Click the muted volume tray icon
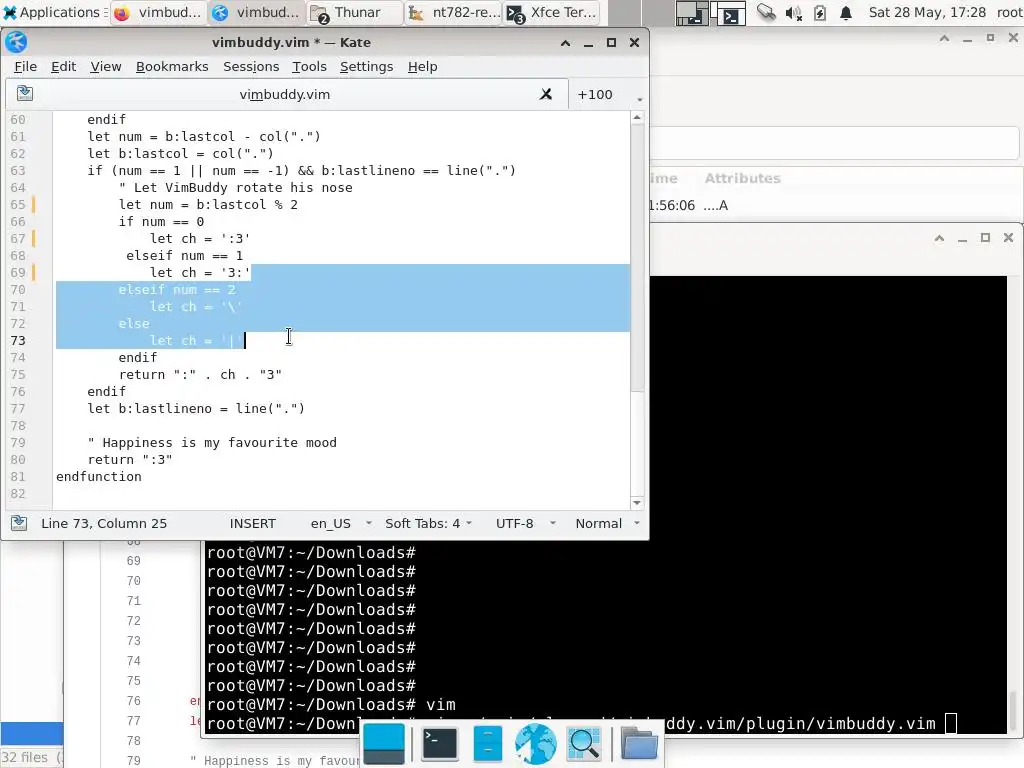1024x768 pixels. (x=793, y=12)
